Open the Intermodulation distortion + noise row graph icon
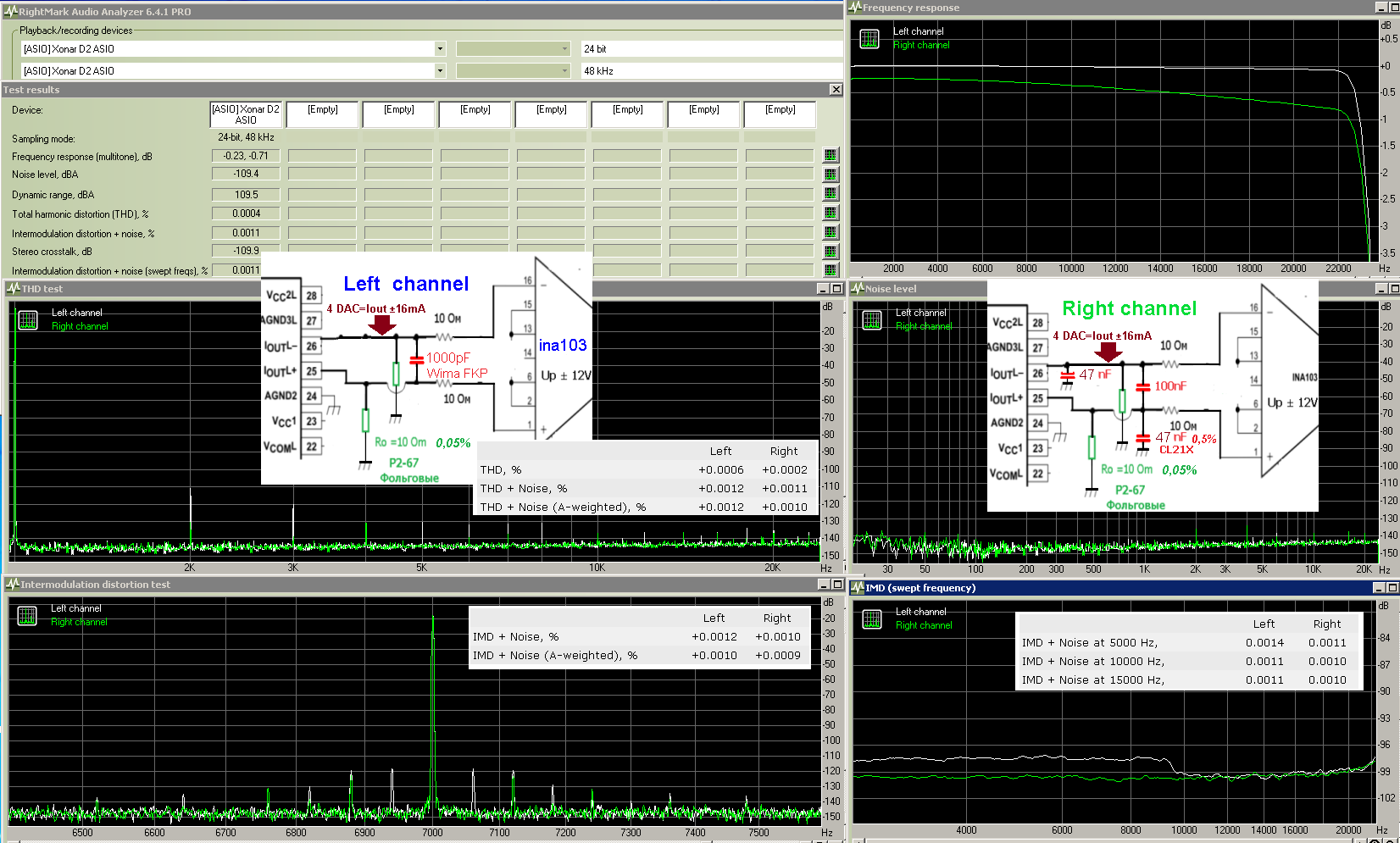 point(831,233)
